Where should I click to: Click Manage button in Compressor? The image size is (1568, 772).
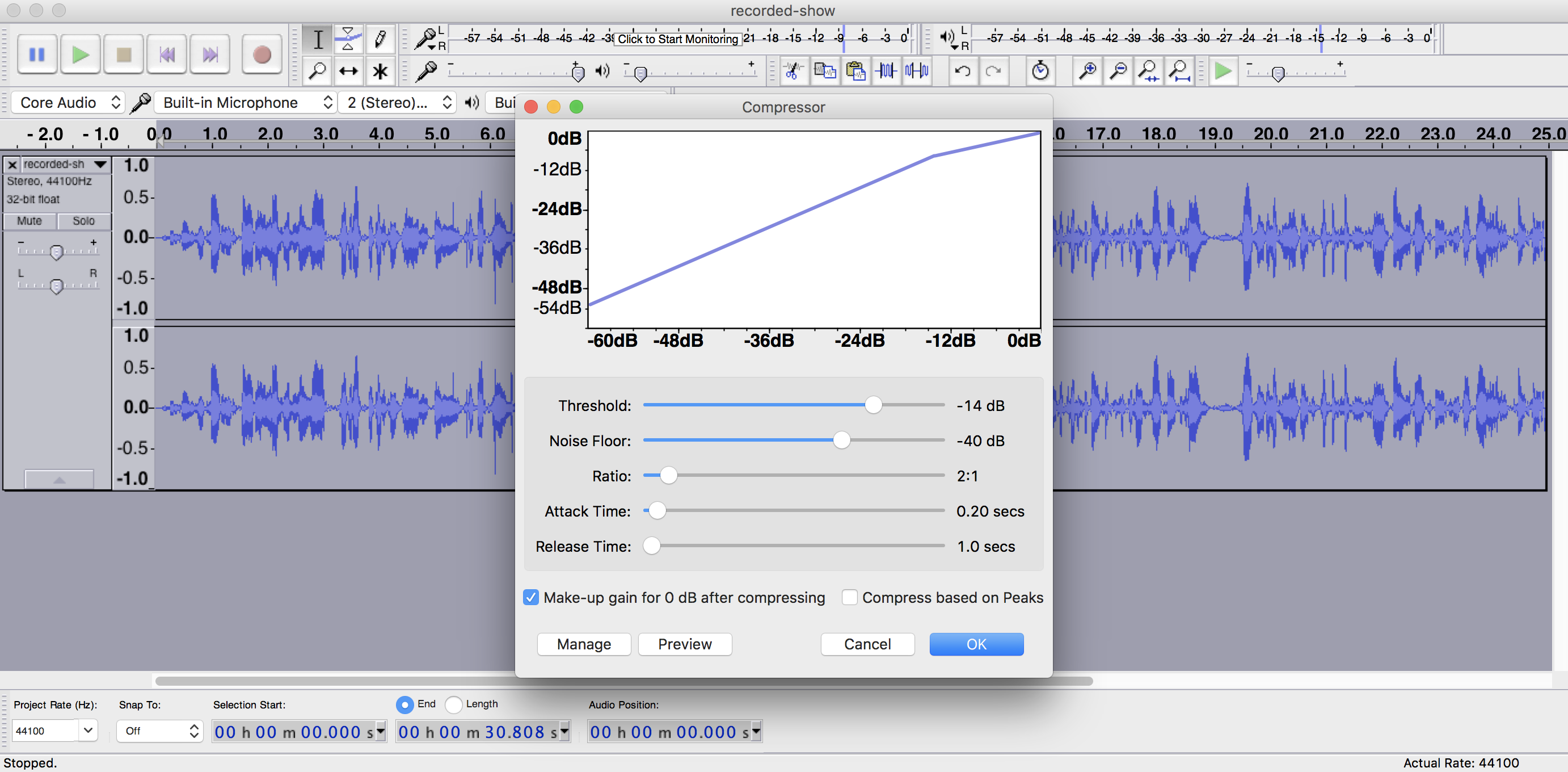584,644
